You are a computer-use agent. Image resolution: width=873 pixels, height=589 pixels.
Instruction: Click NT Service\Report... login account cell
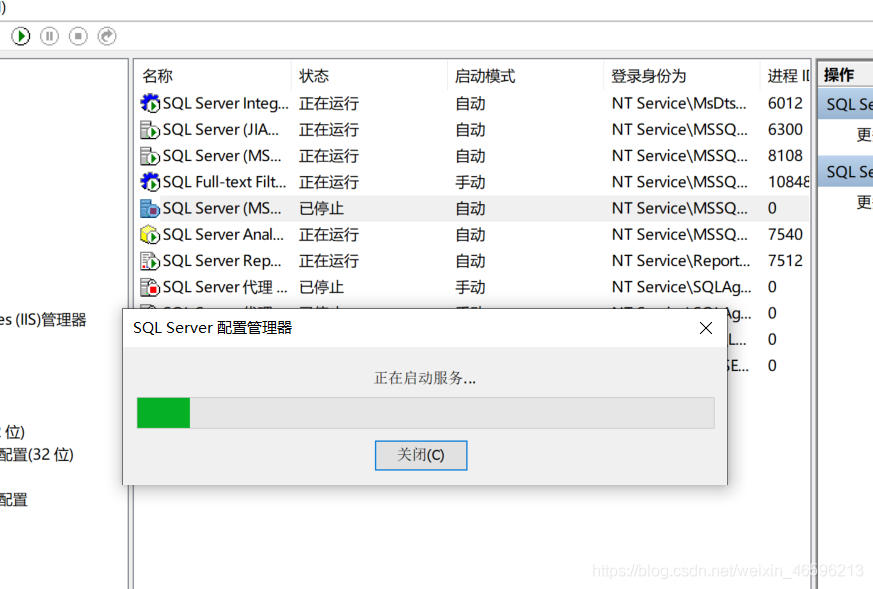pyautogui.click(x=681, y=261)
